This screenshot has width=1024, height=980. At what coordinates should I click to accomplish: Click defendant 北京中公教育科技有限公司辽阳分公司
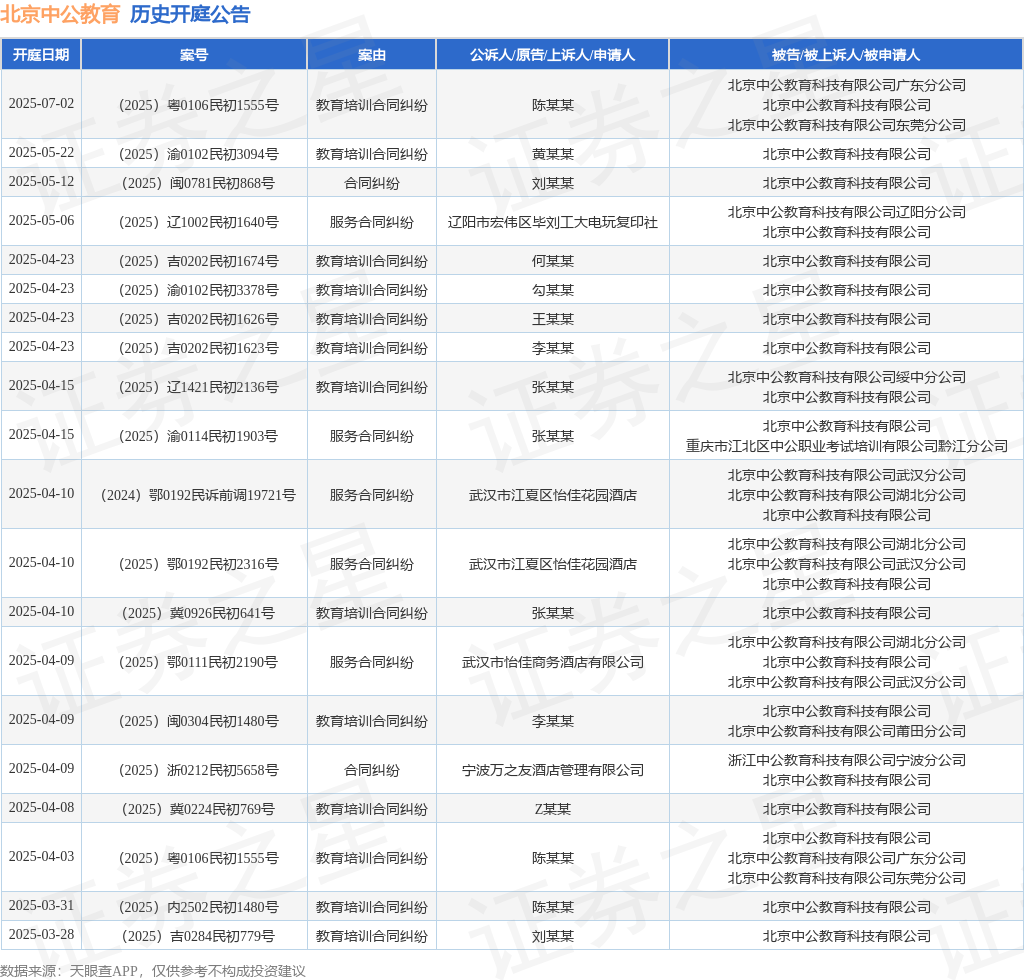tap(846, 212)
